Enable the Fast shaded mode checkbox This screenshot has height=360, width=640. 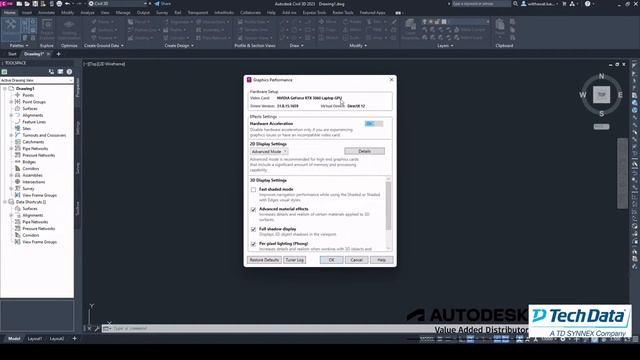point(253,190)
